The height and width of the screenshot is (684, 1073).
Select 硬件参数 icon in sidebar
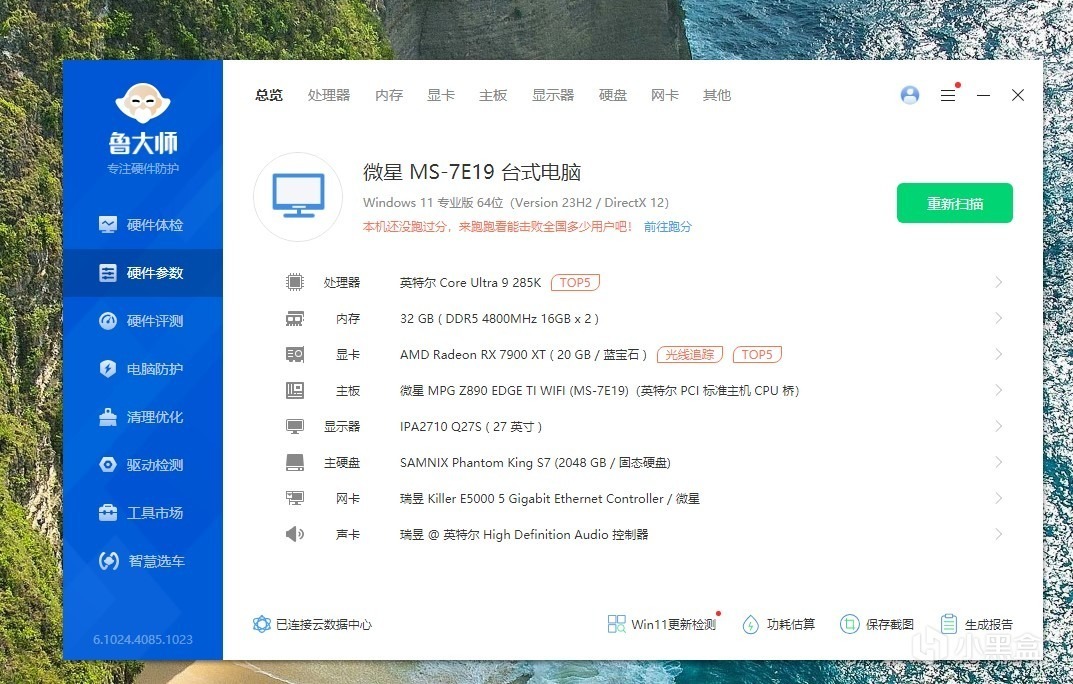(107, 273)
